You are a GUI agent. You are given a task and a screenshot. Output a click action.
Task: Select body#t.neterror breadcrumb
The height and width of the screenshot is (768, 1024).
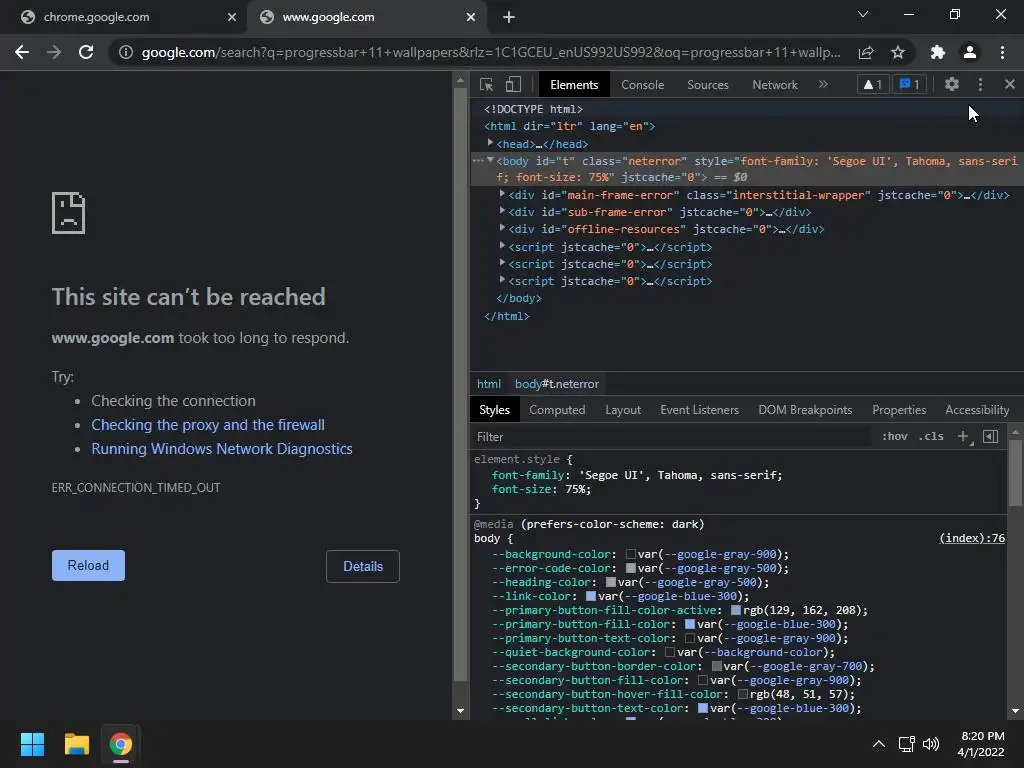tap(556, 384)
